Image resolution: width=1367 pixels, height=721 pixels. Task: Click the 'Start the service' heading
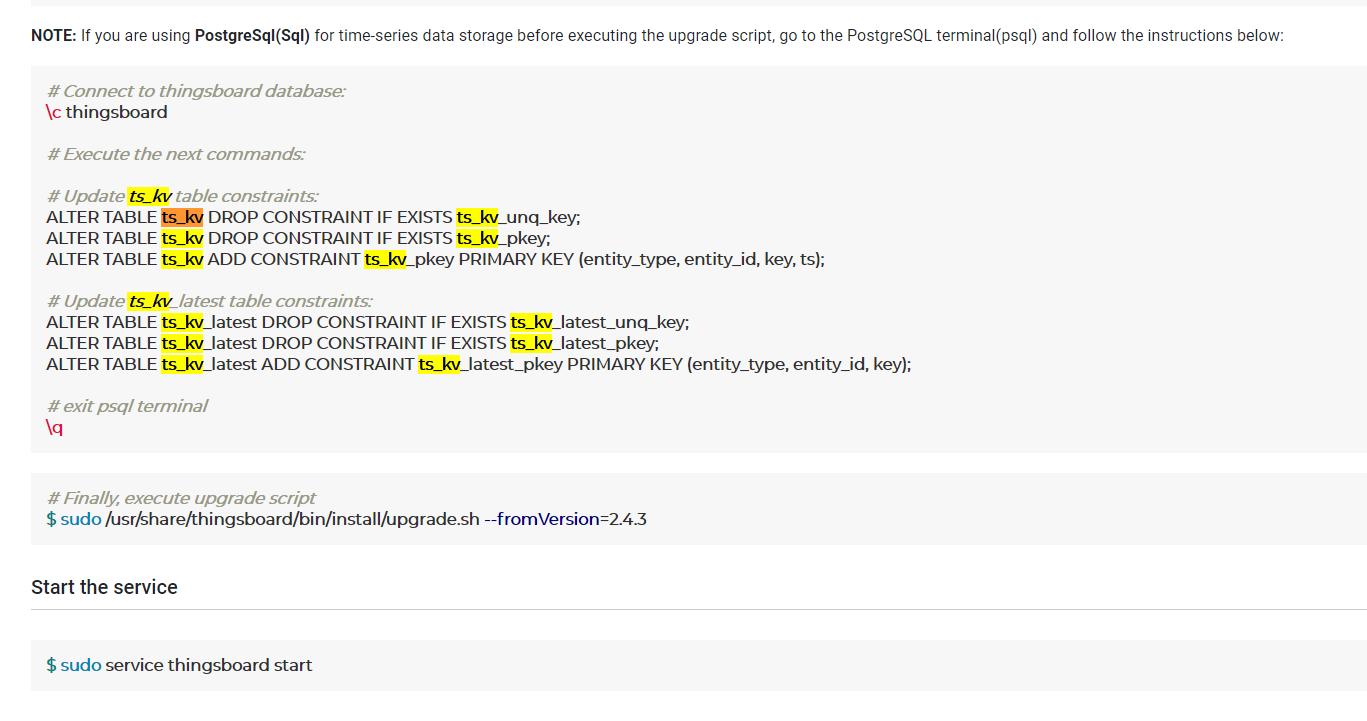[x=104, y=587]
